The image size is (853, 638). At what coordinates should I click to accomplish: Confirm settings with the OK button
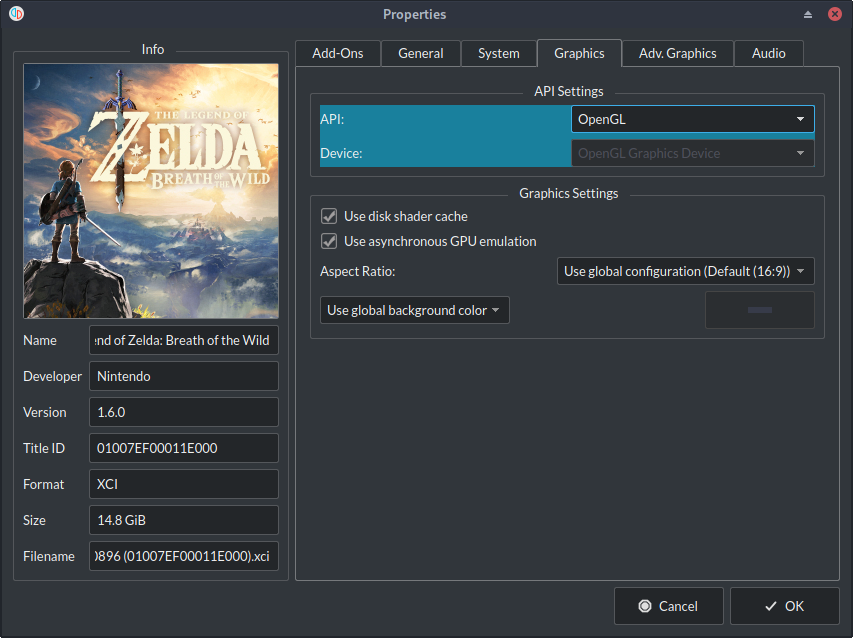(x=784, y=606)
